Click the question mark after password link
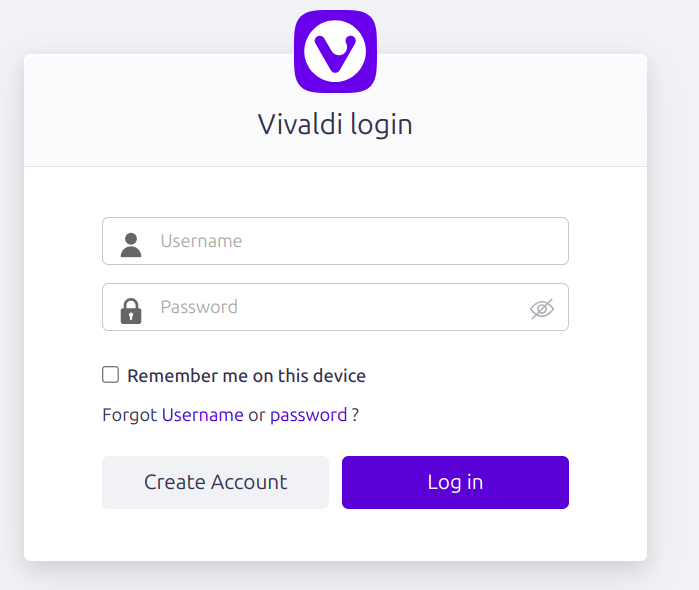699x590 pixels. [355, 415]
